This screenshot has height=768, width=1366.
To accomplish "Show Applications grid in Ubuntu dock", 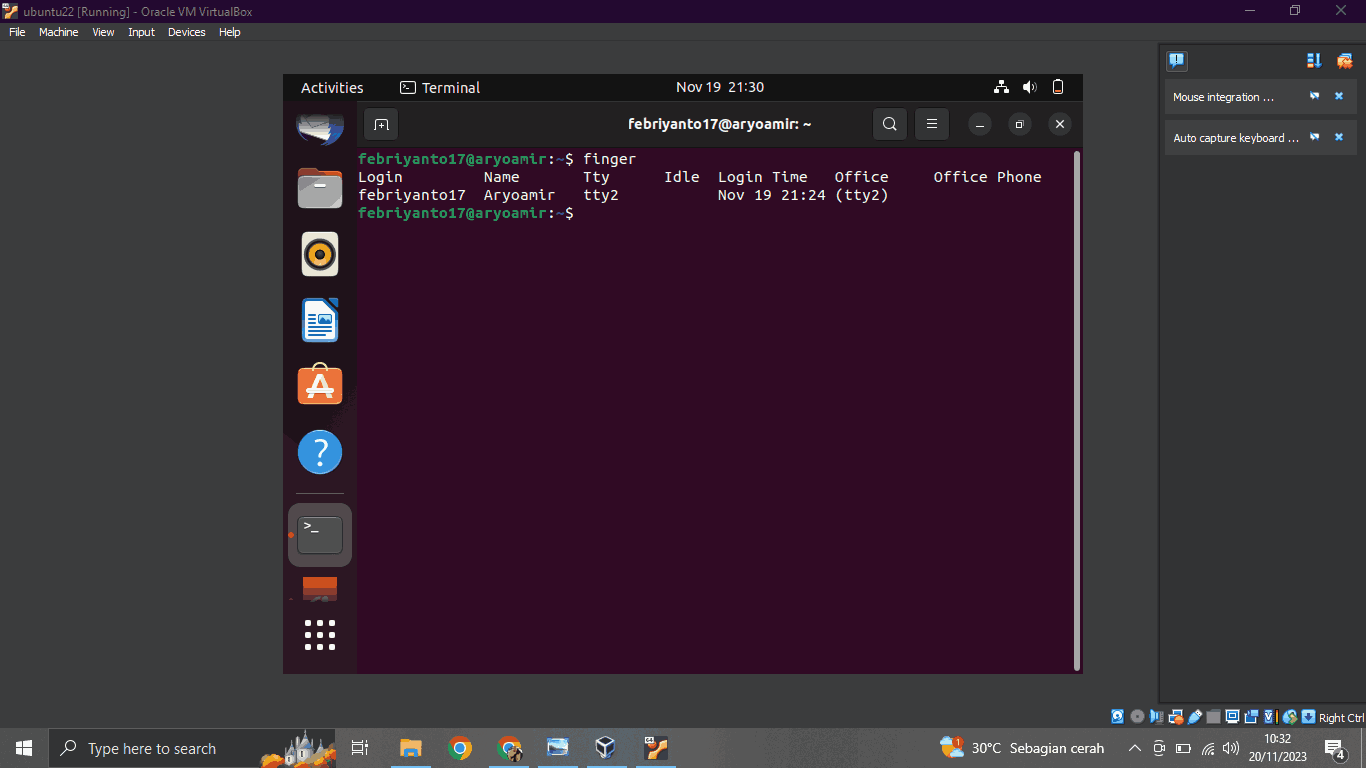I will click(x=320, y=635).
